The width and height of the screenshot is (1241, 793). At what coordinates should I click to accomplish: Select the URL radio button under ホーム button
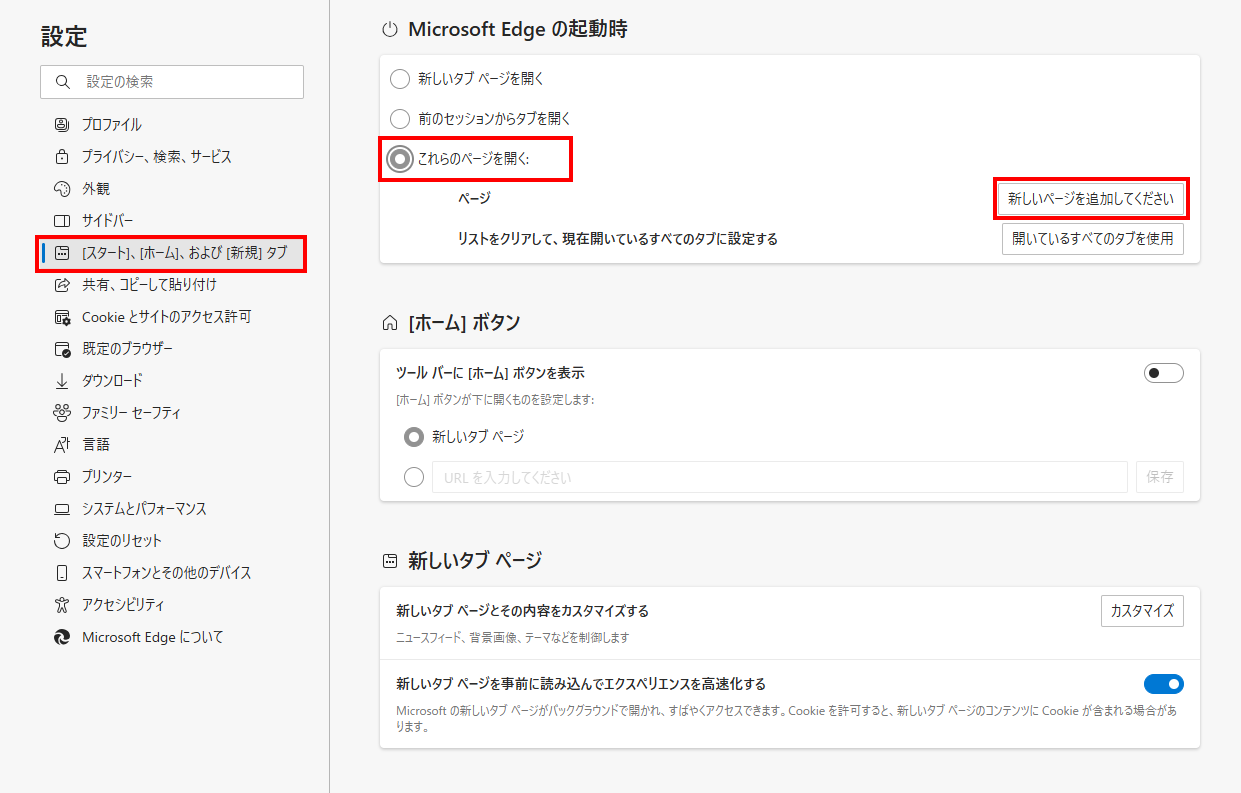pyautogui.click(x=414, y=477)
